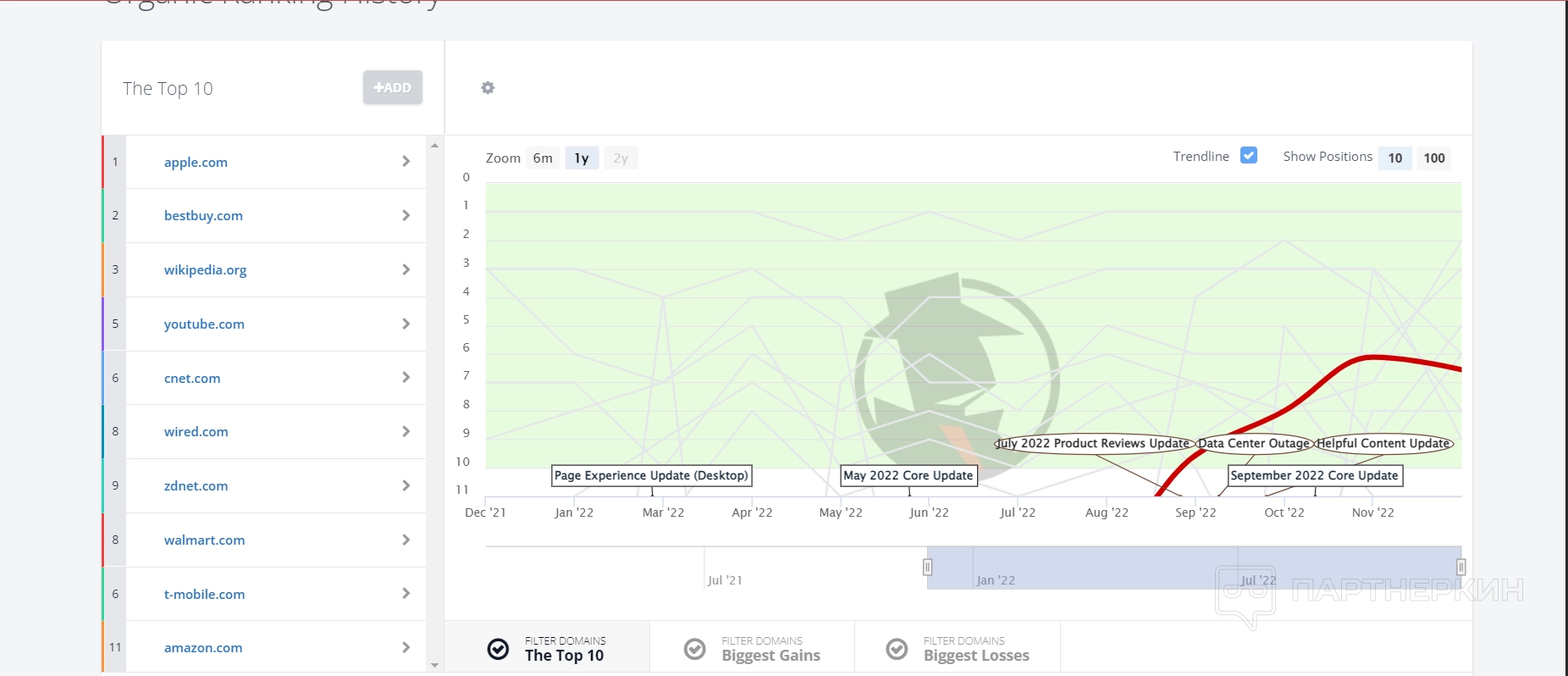This screenshot has height=676, width=1568.
Task: Open the apple.com domain link
Action: (x=196, y=162)
